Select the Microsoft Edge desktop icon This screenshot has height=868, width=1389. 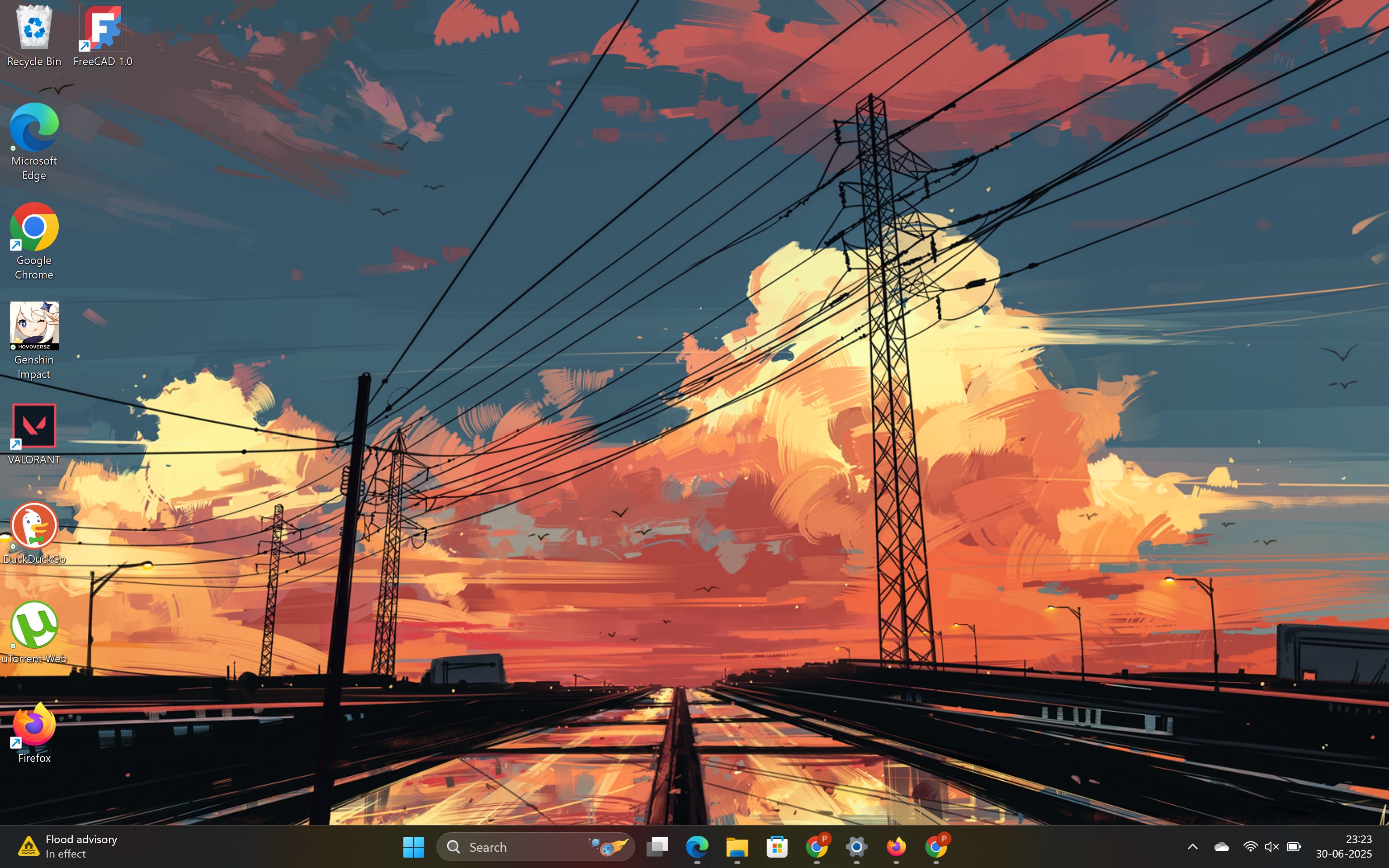(34, 142)
